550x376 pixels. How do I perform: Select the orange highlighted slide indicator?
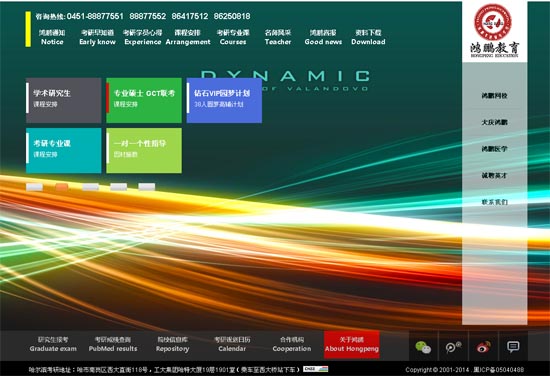tap(62, 187)
